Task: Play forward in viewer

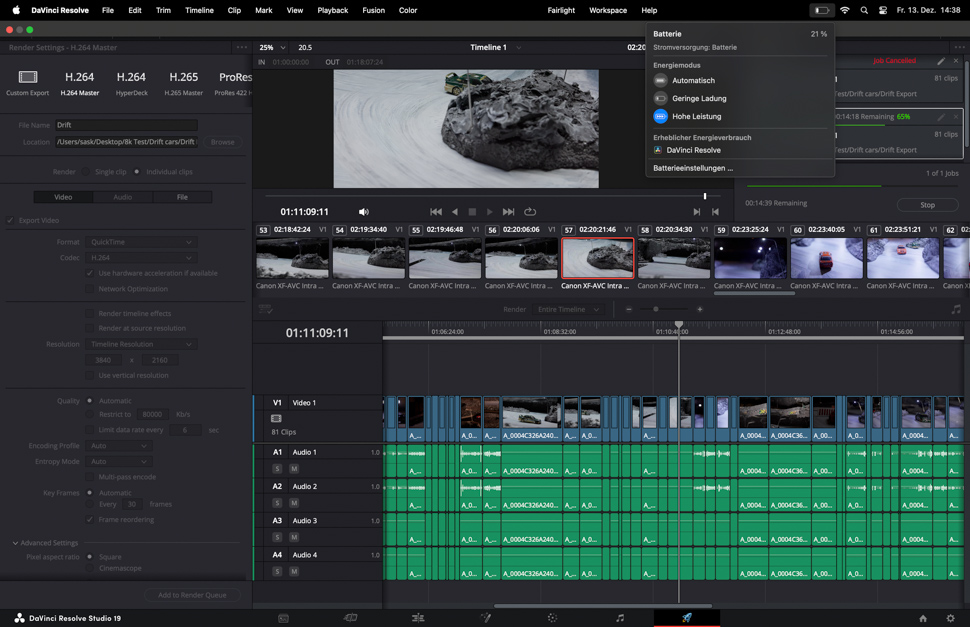Action: [x=489, y=211]
